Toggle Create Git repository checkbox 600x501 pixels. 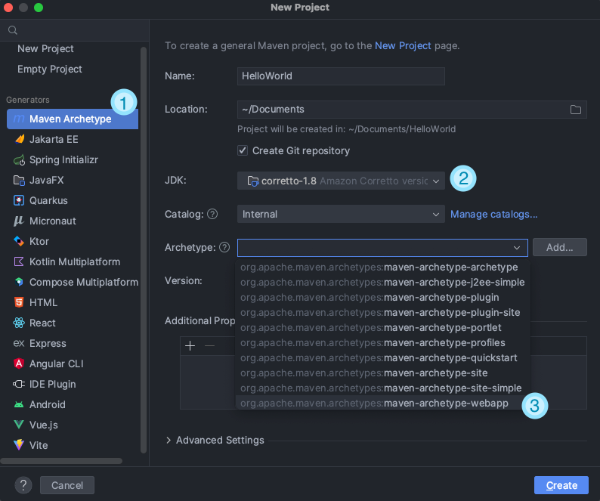(x=243, y=150)
